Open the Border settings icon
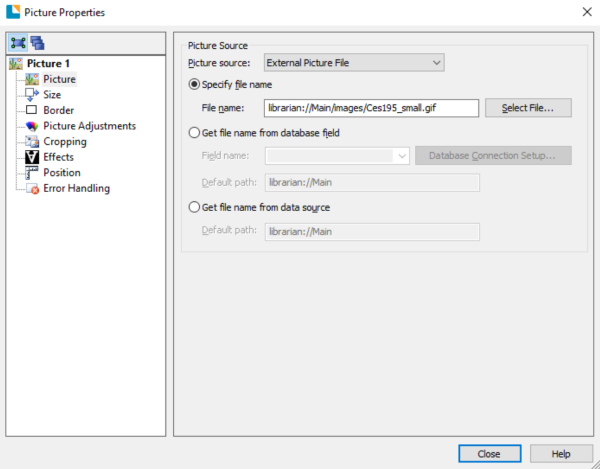This screenshot has height=469, width=600. click(x=31, y=110)
